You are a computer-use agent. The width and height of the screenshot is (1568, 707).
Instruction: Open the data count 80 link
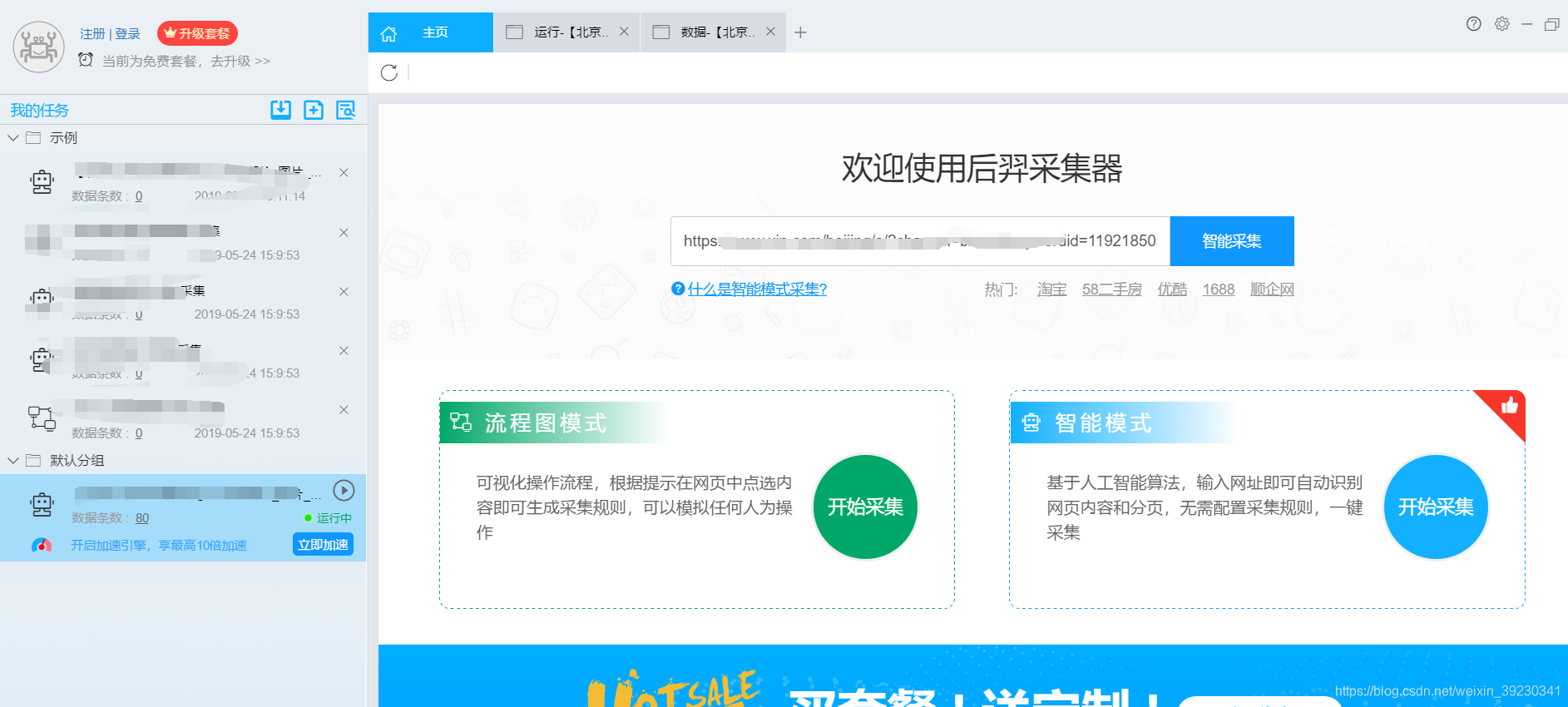(142, 518)
